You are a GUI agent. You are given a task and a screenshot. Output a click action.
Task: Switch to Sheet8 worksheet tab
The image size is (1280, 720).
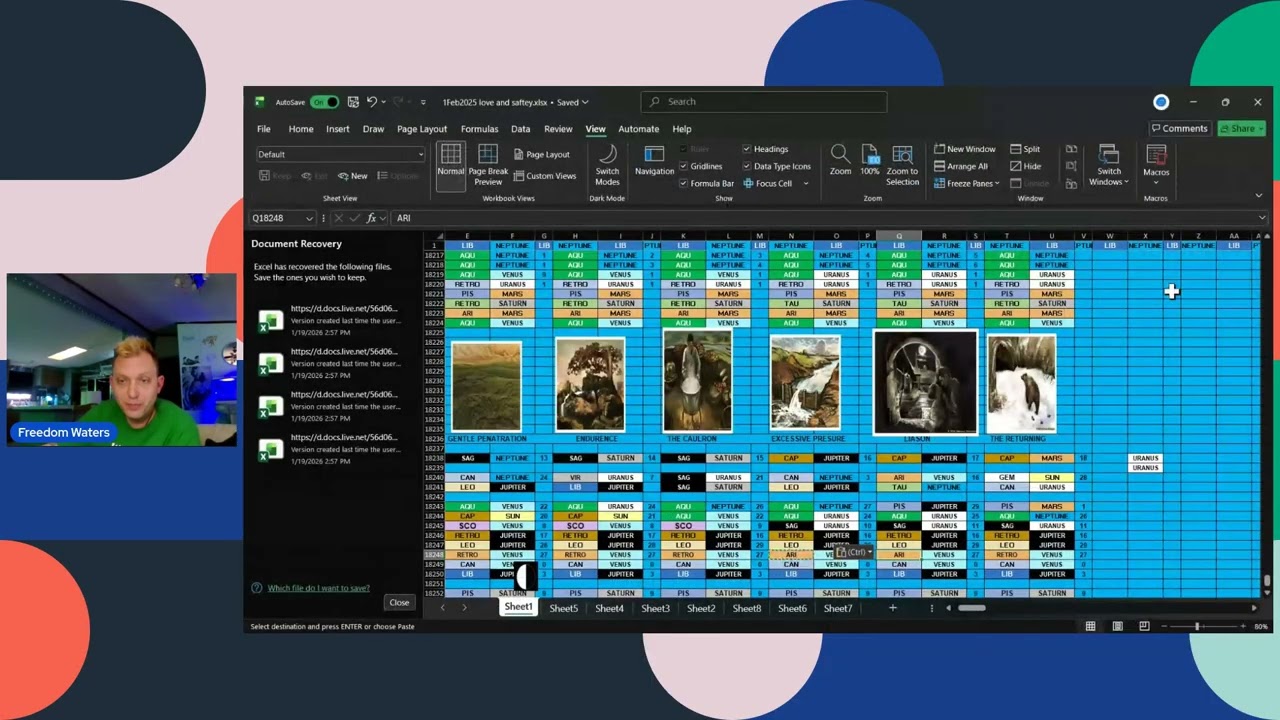click(x=746, y=608)
